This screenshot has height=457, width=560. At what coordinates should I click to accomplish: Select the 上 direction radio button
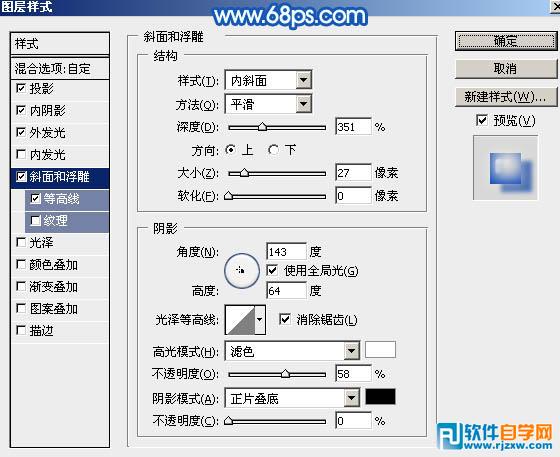coord(231,150)
